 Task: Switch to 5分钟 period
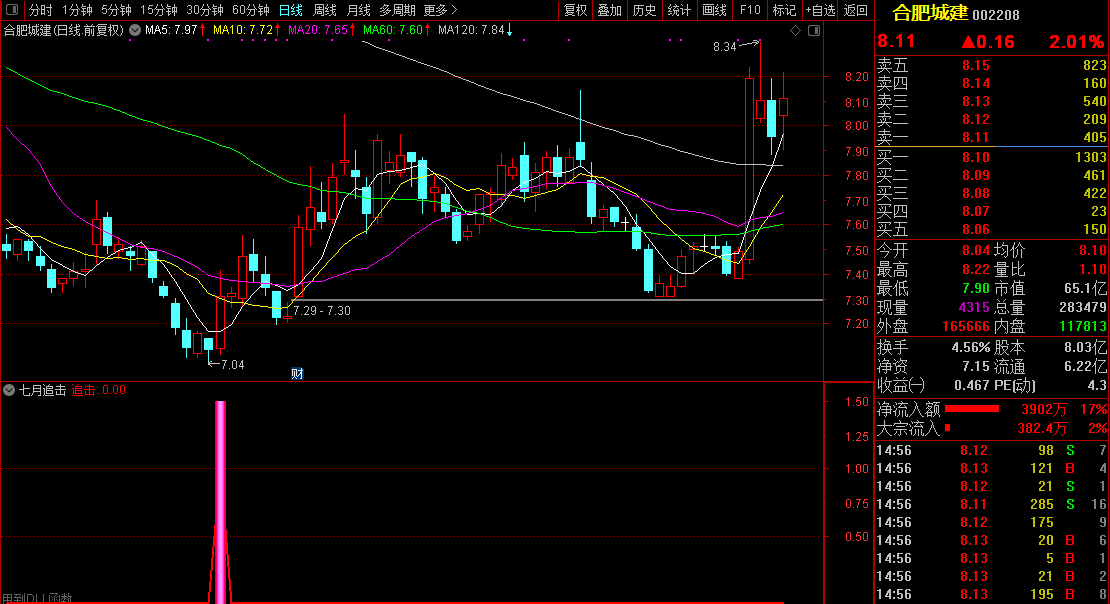[x=116, y=10]
